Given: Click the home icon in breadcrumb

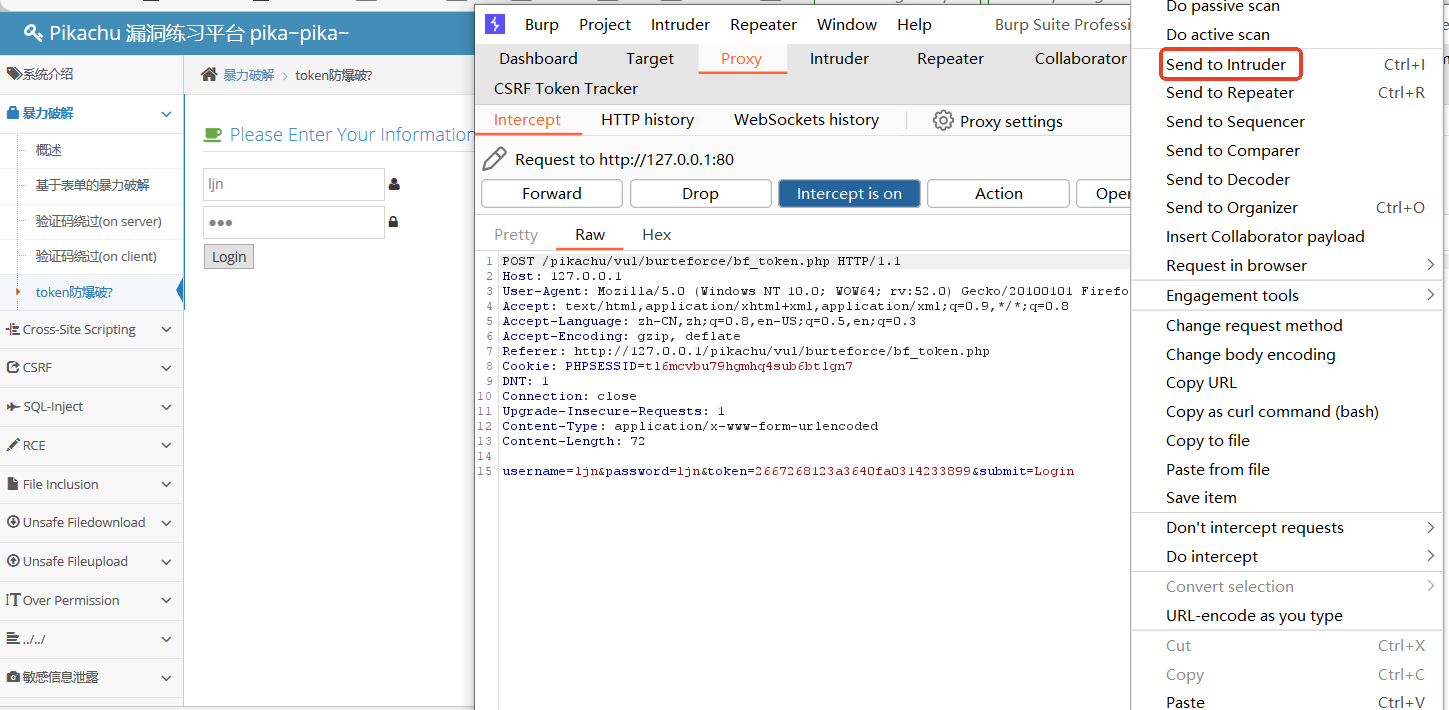Looking at the screenshot, I should pos(209,75).
